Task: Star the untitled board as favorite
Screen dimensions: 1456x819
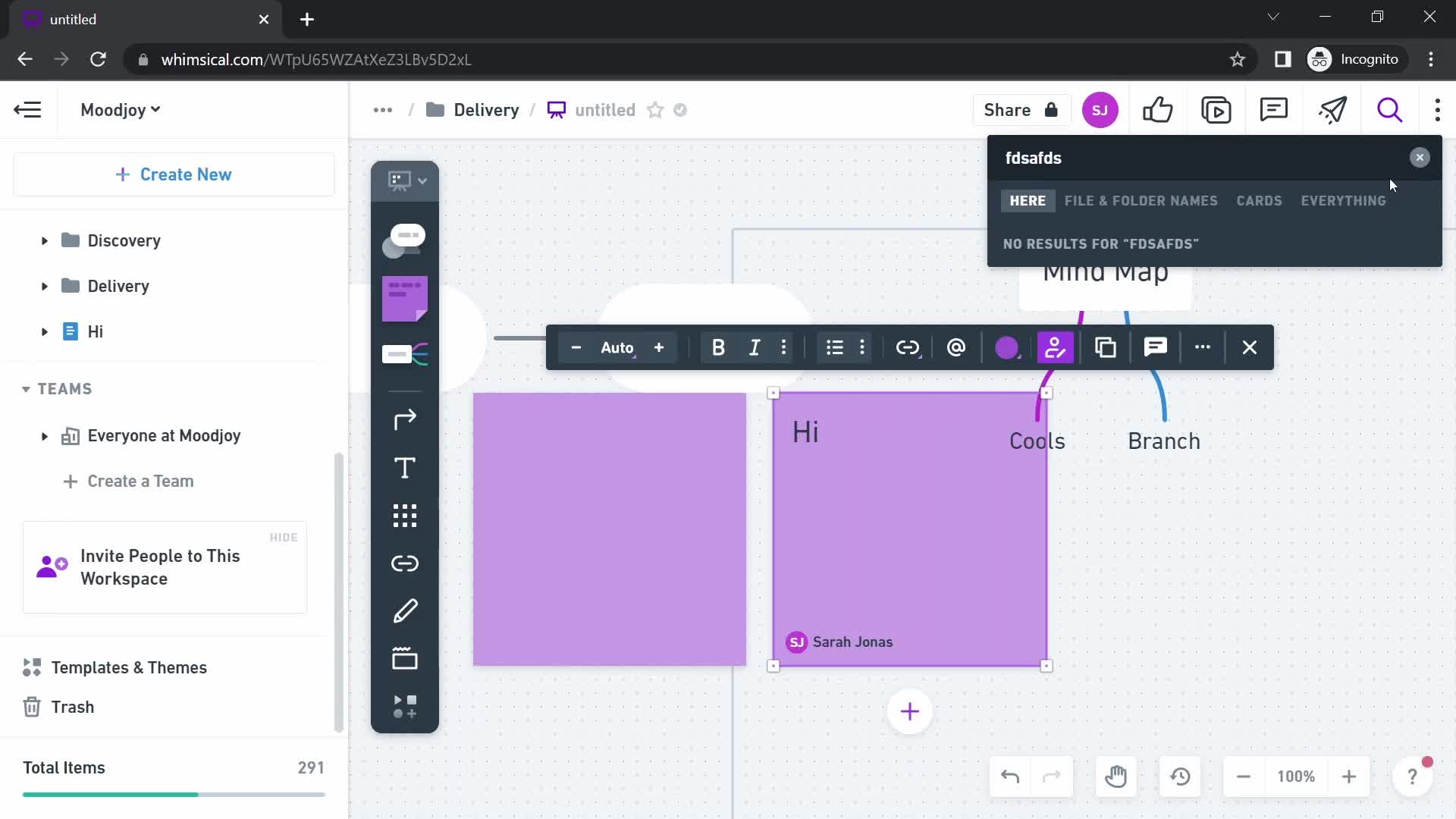Action: (x=655, y=110)
